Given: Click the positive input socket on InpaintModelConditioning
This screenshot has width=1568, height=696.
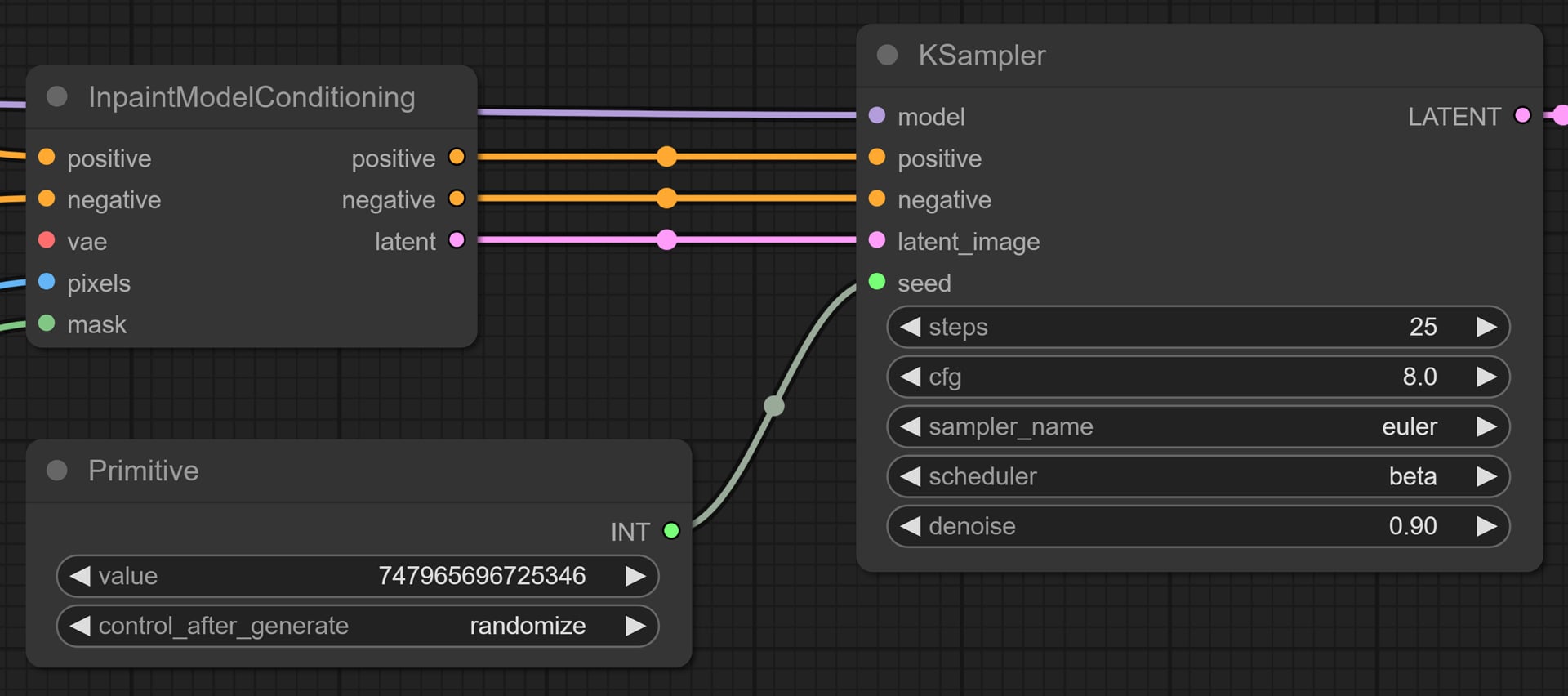Looking at the screenshot, I should (47, 157).
